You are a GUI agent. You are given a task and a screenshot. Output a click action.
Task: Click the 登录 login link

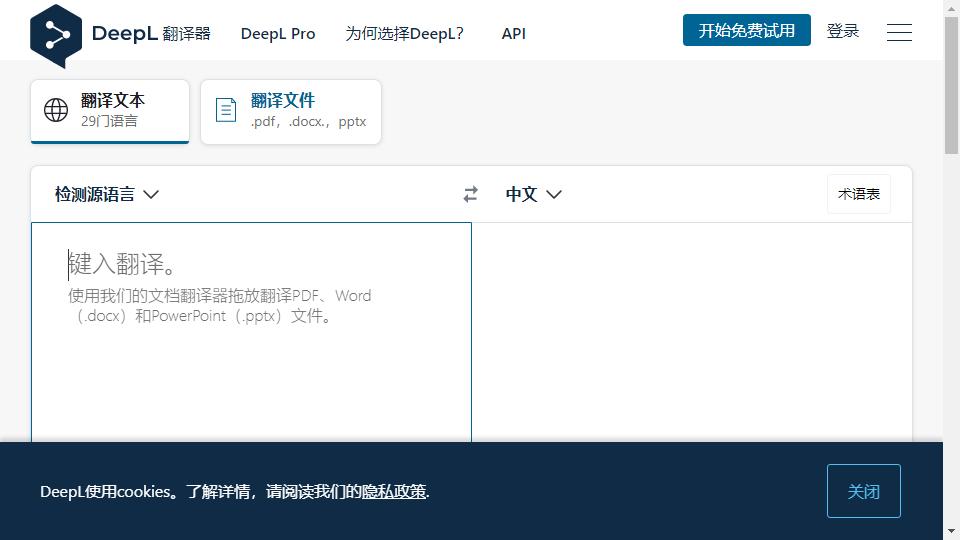[x=842, y=31]
